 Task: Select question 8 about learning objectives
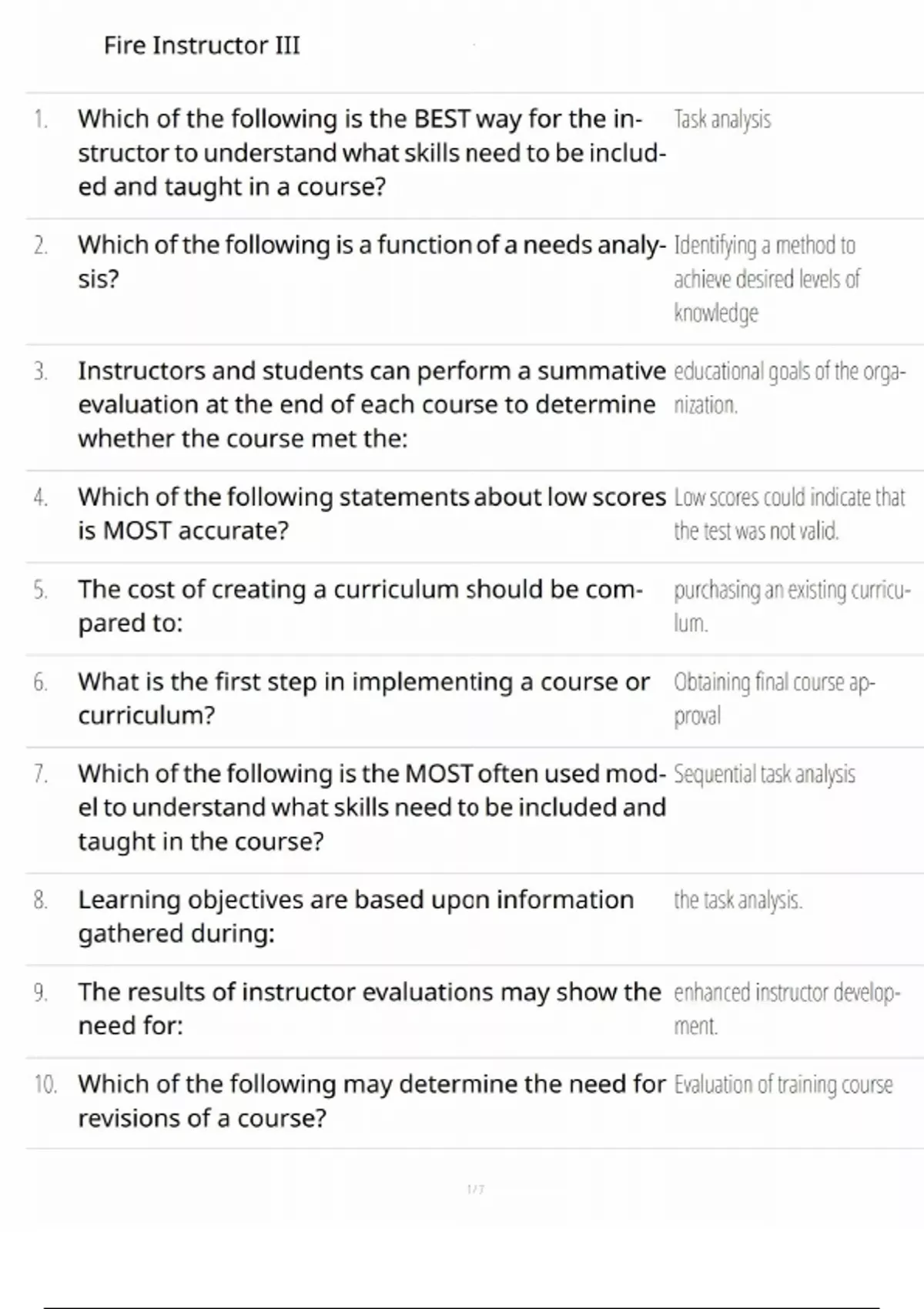(356, 916)
